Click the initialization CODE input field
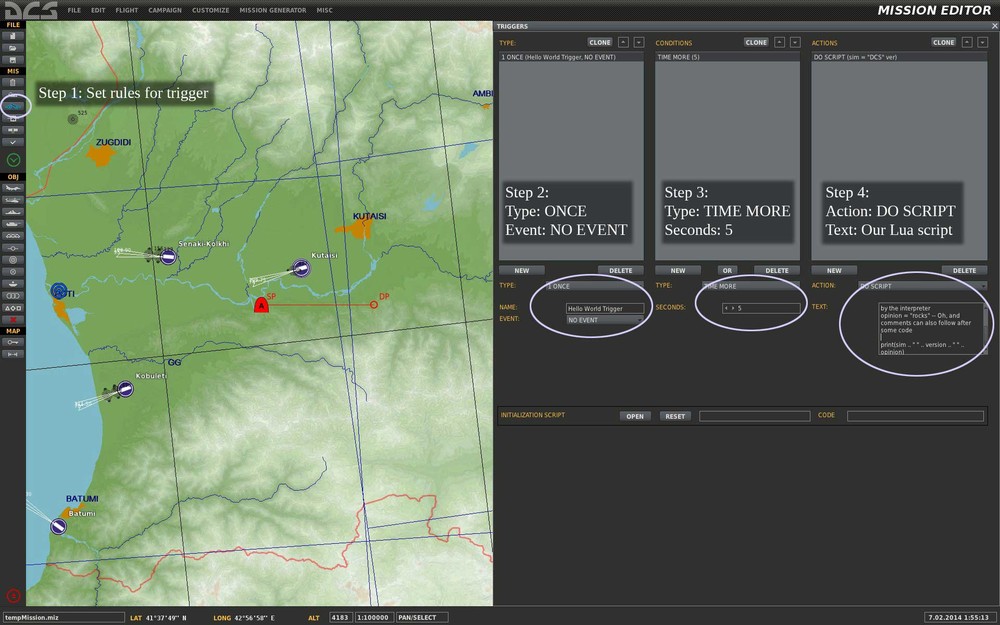Viewport: 1000px width, 625px height. (915, 416)
